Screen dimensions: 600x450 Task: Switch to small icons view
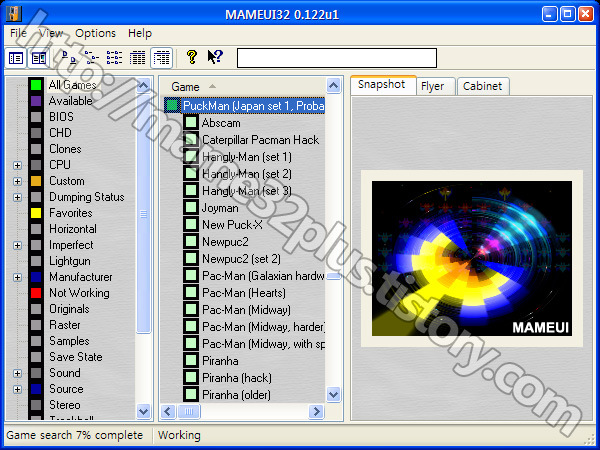pyautogui.click(x=91, y=58)
